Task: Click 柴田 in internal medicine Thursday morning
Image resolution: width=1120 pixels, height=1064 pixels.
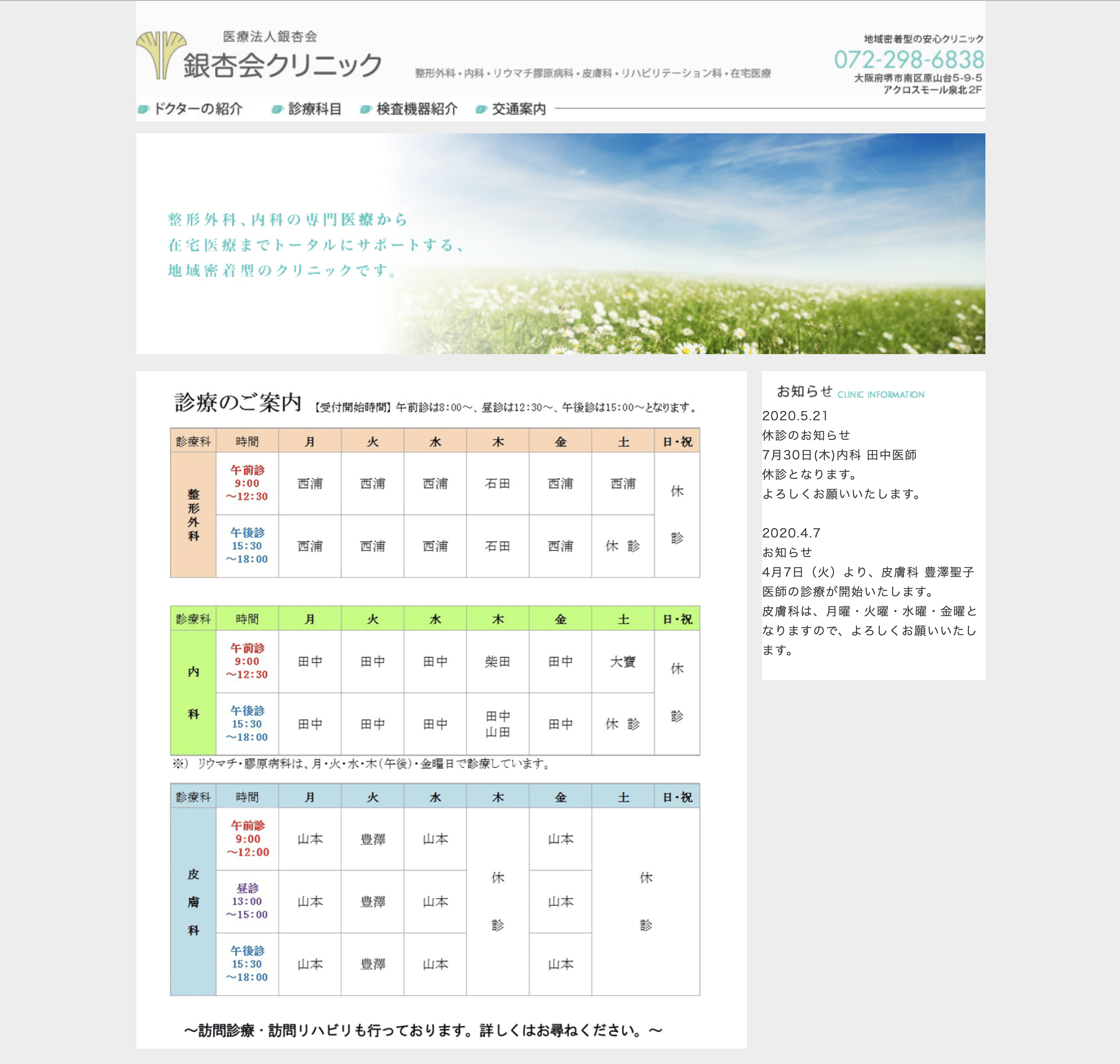Action: coord(497,661)
